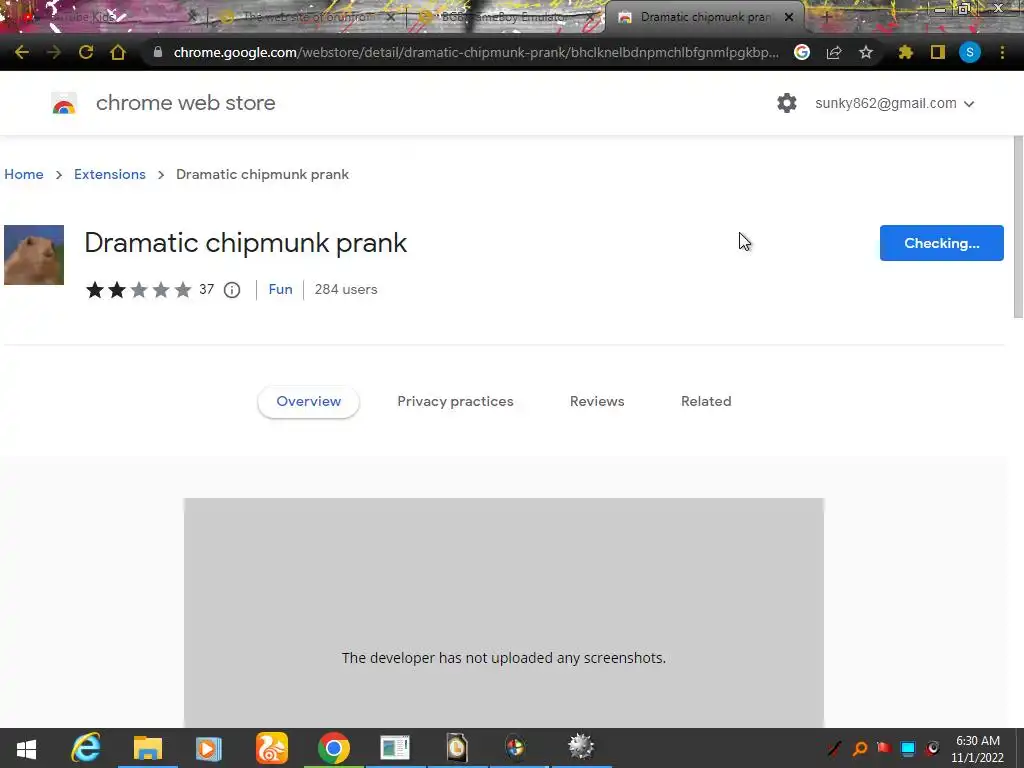1024x768 pixels.
Task: Open a new browser tab with plus
Action: point(826,18)
